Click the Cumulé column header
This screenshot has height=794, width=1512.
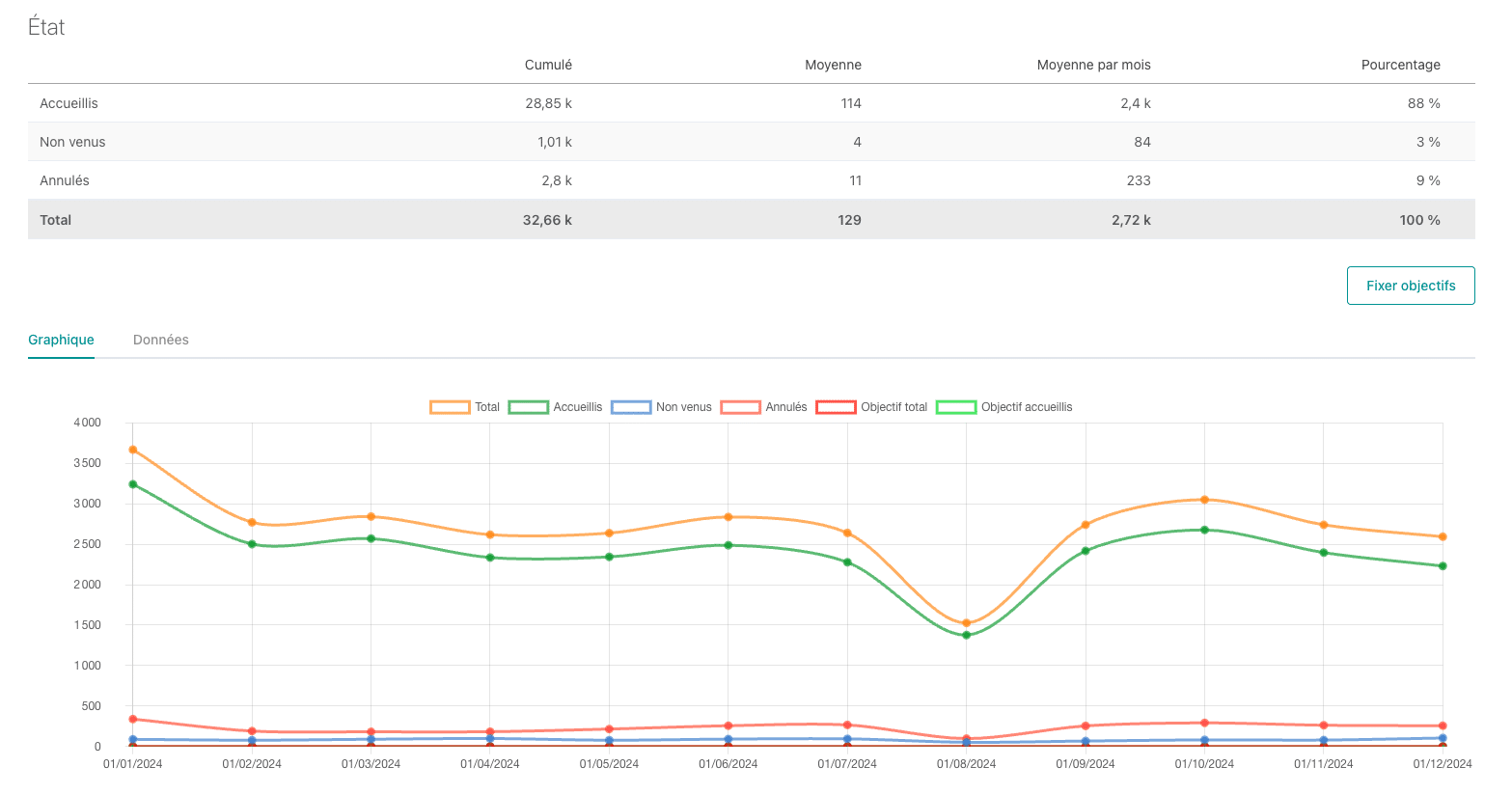[548, 65]
